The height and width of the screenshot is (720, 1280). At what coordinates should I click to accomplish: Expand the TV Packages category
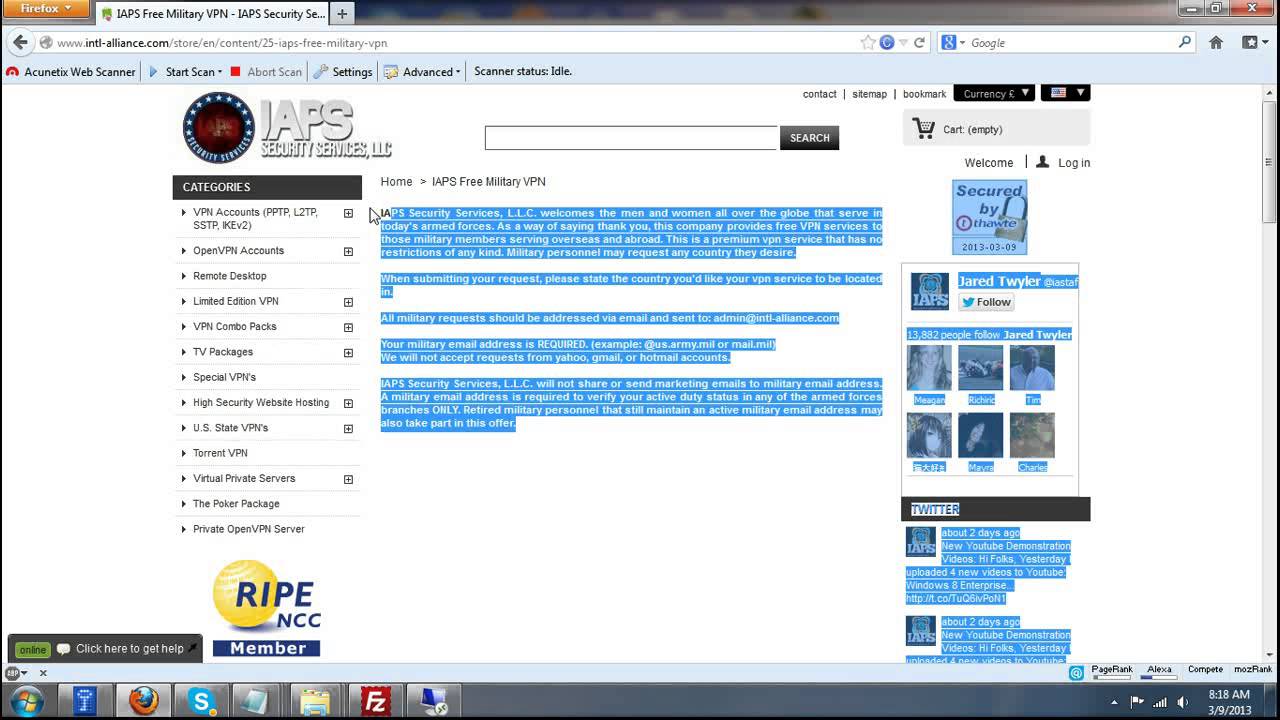tap(348, 352)
